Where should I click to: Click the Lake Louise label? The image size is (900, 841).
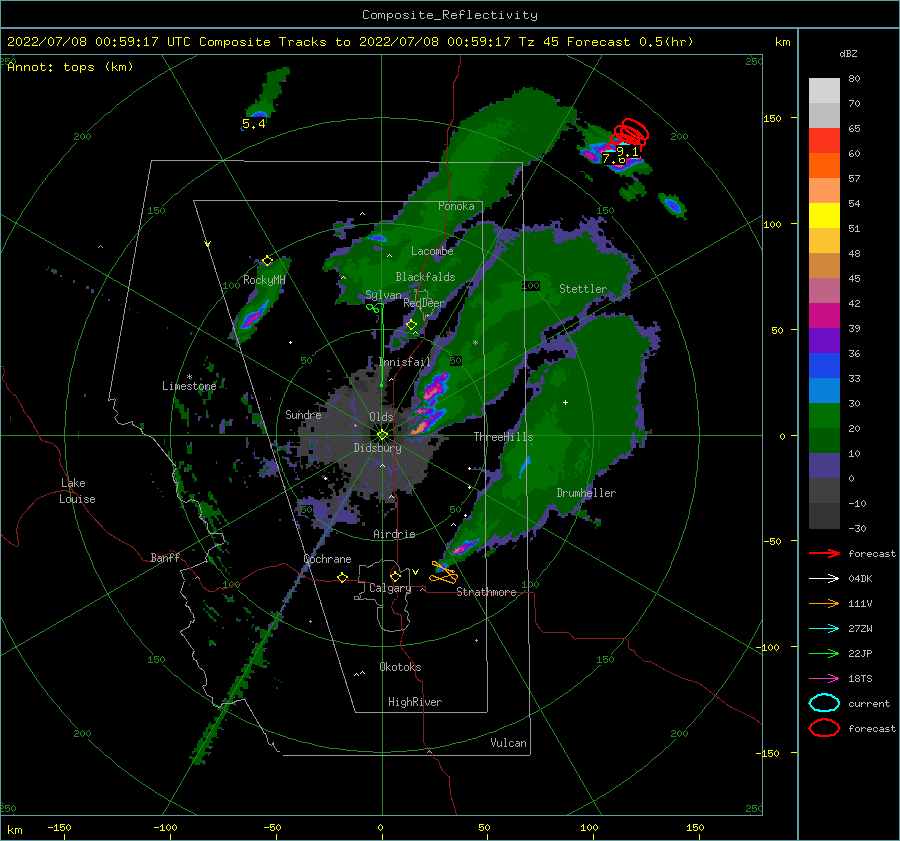[77, 491]
